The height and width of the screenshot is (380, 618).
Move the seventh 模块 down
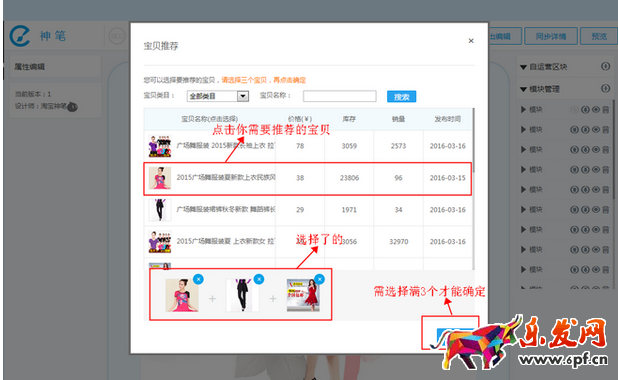[x=585, y=229]
